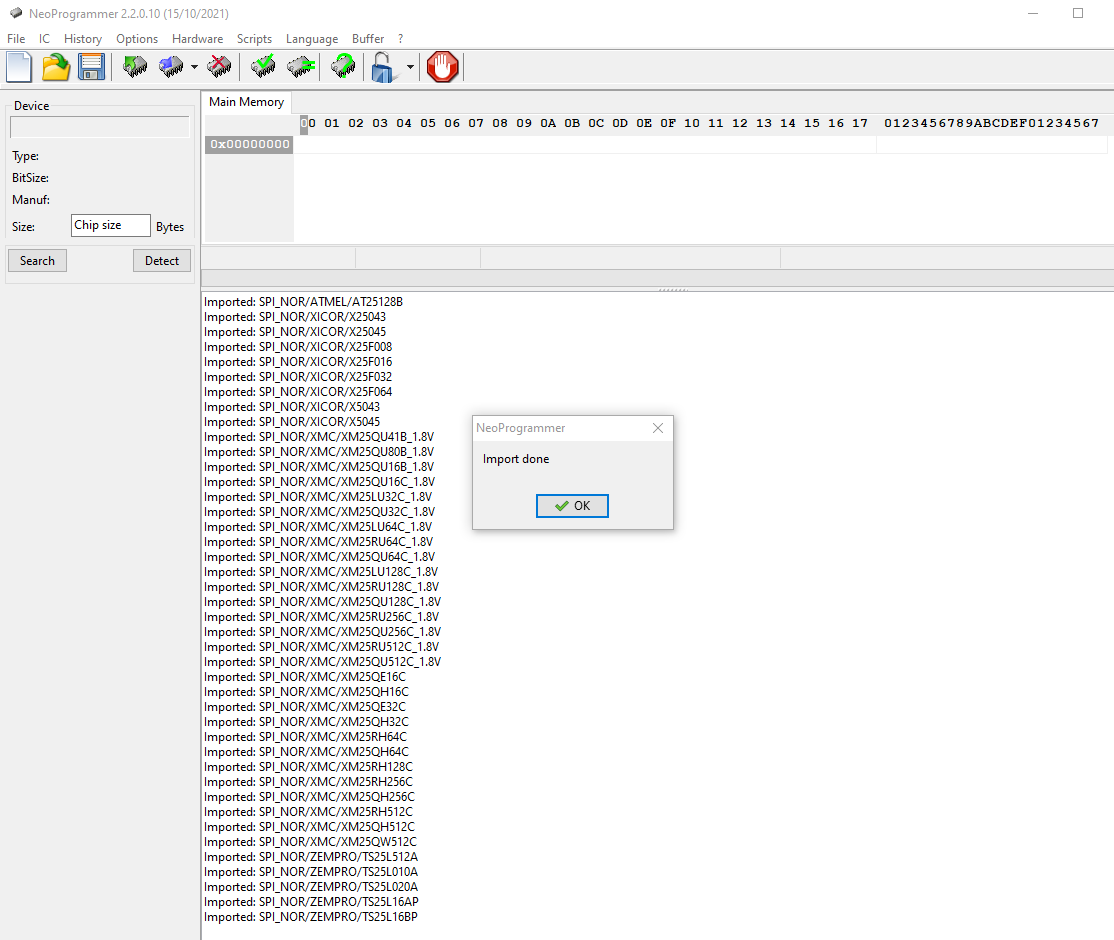The width and height of the screenshot is (1114, 940).
Task: Click log line XM25QU512C_1.8V
Action: pos(323,662)
